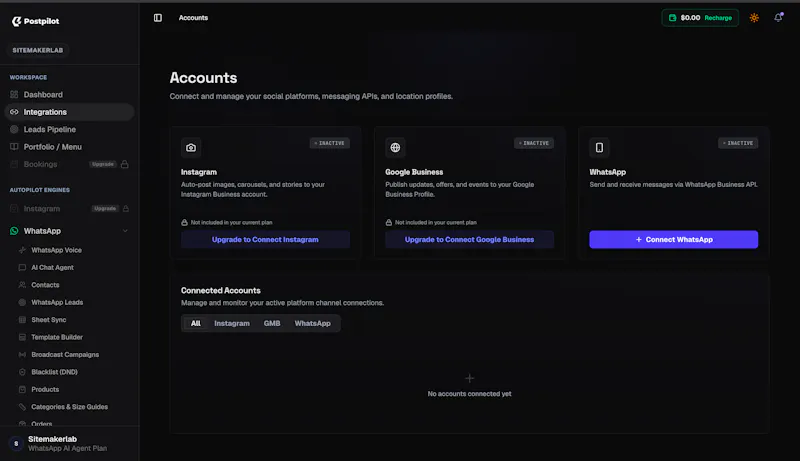Select Integrations in sidebar

click(69, 112)
